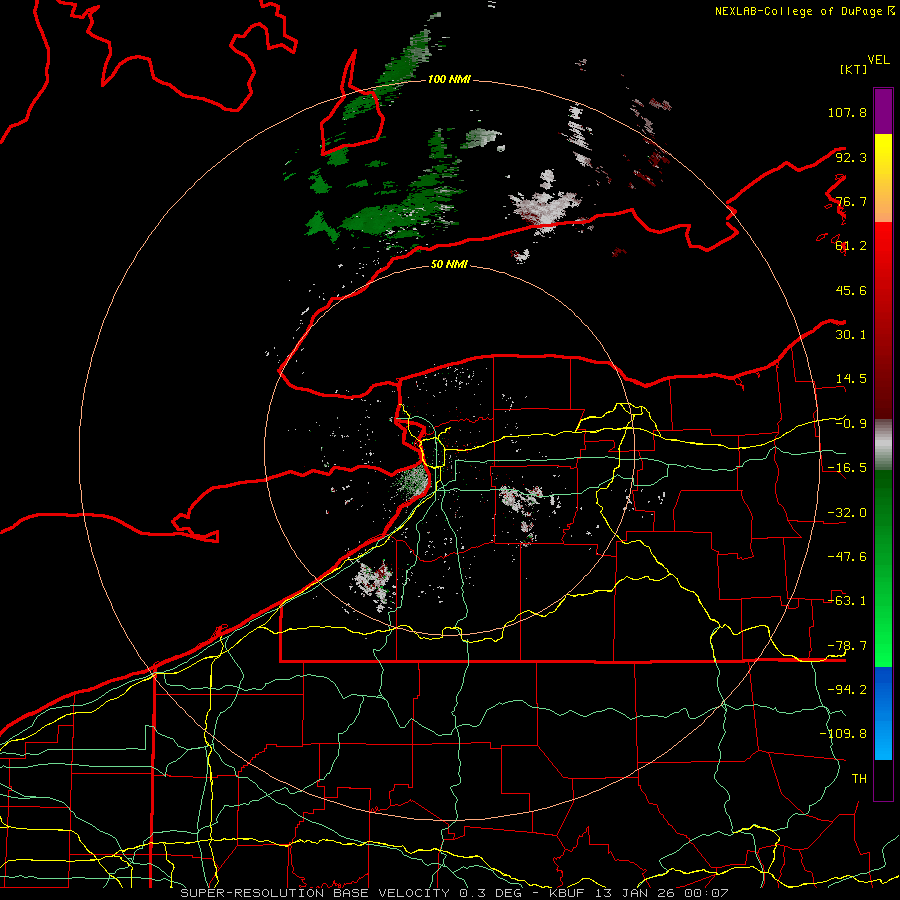The height and width of the screenshot is (900, 900).
Task: Click the 50 NMI range ring label
Action: 449,264
